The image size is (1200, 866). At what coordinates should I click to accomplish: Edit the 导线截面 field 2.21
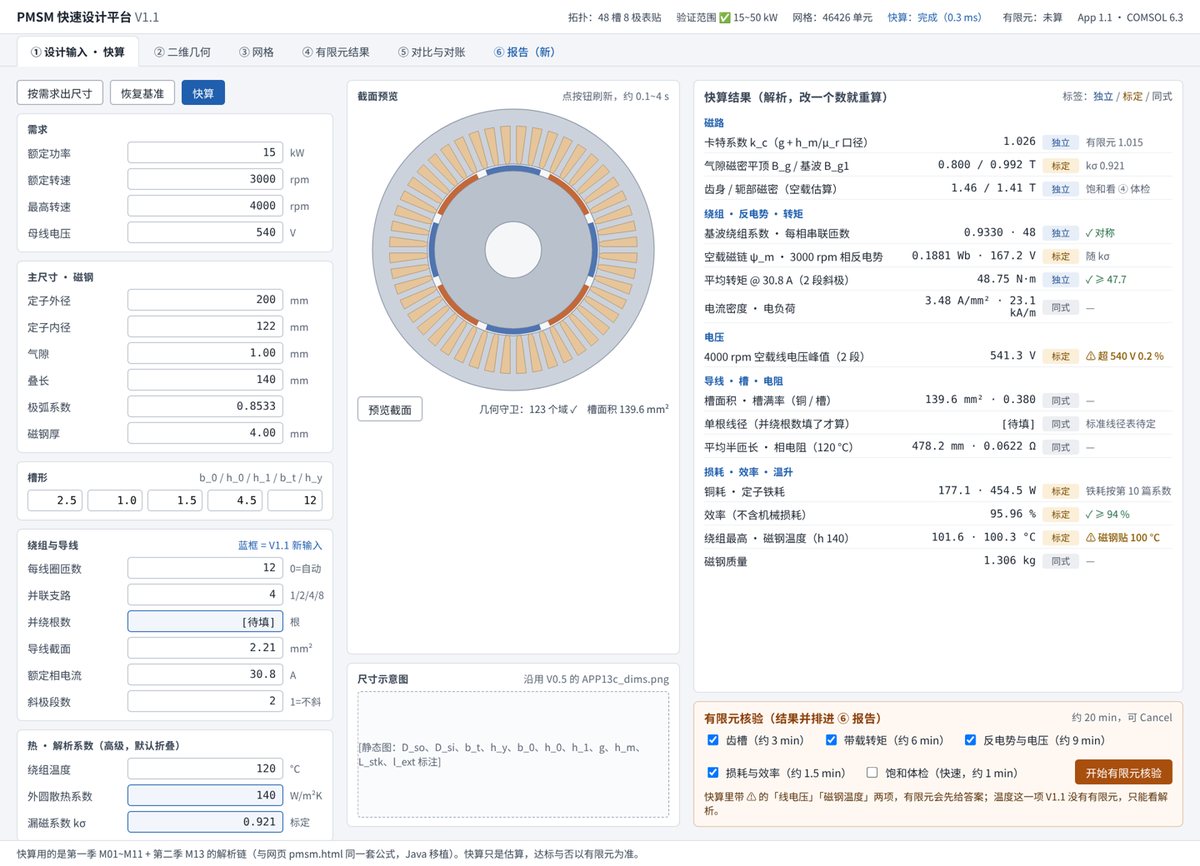click(x=206, y=648)
